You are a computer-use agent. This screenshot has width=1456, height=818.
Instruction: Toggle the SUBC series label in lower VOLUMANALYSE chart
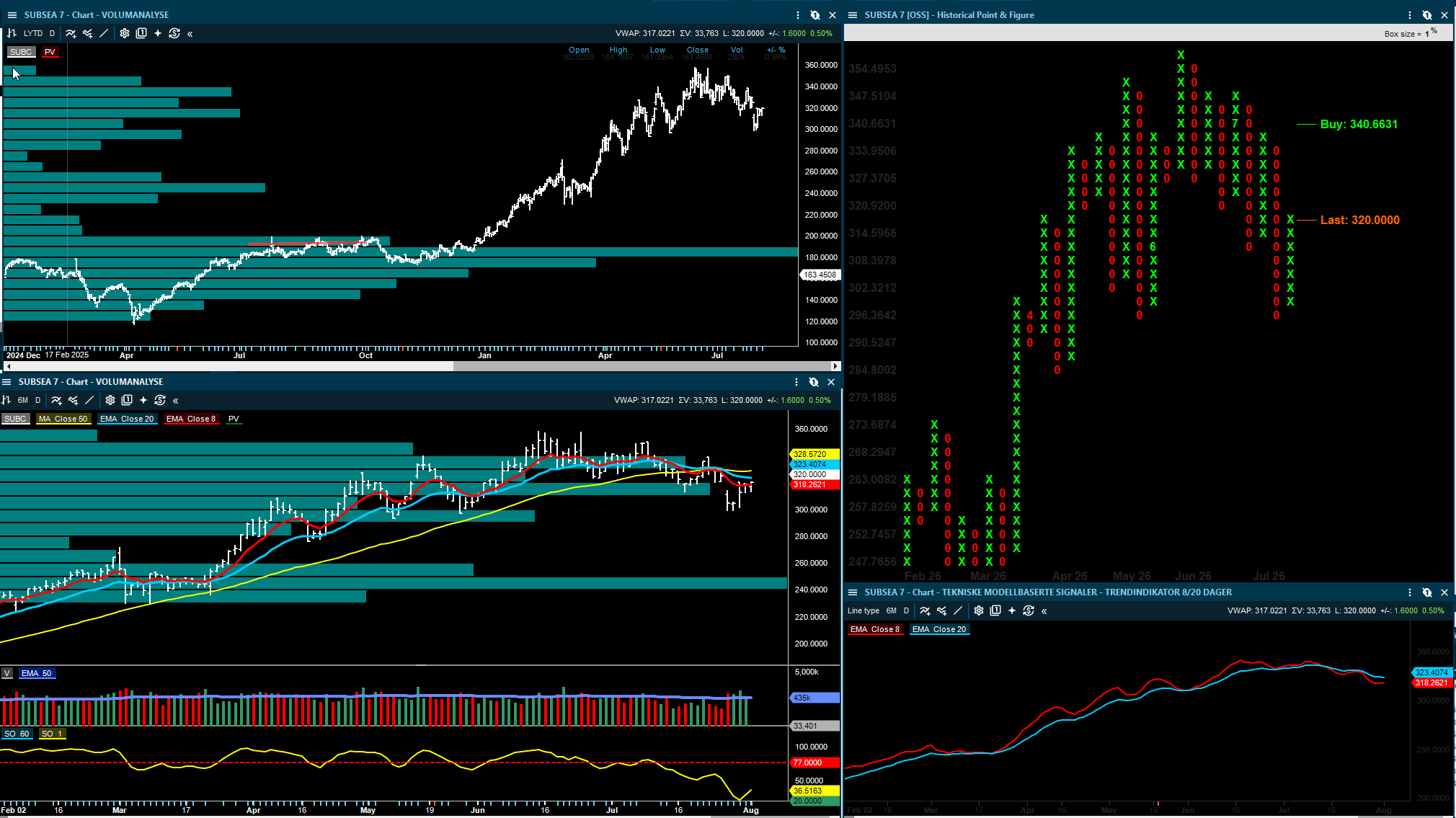tap(15, 419)
